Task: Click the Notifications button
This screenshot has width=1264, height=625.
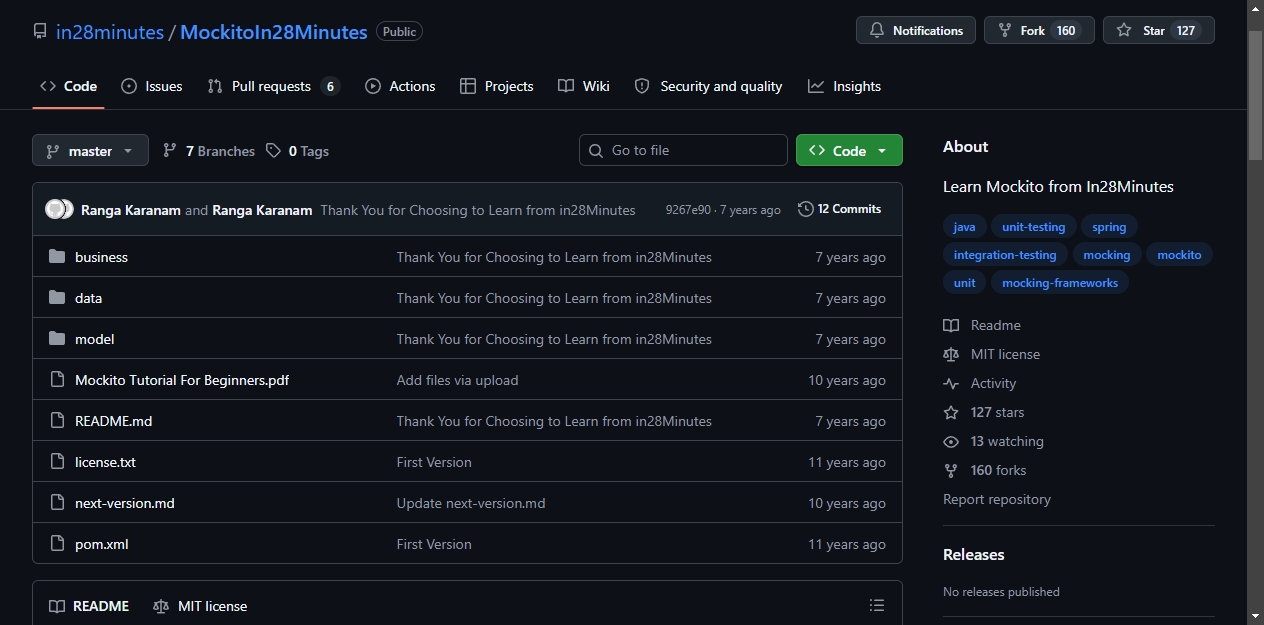Action: (x=916, y=31)
